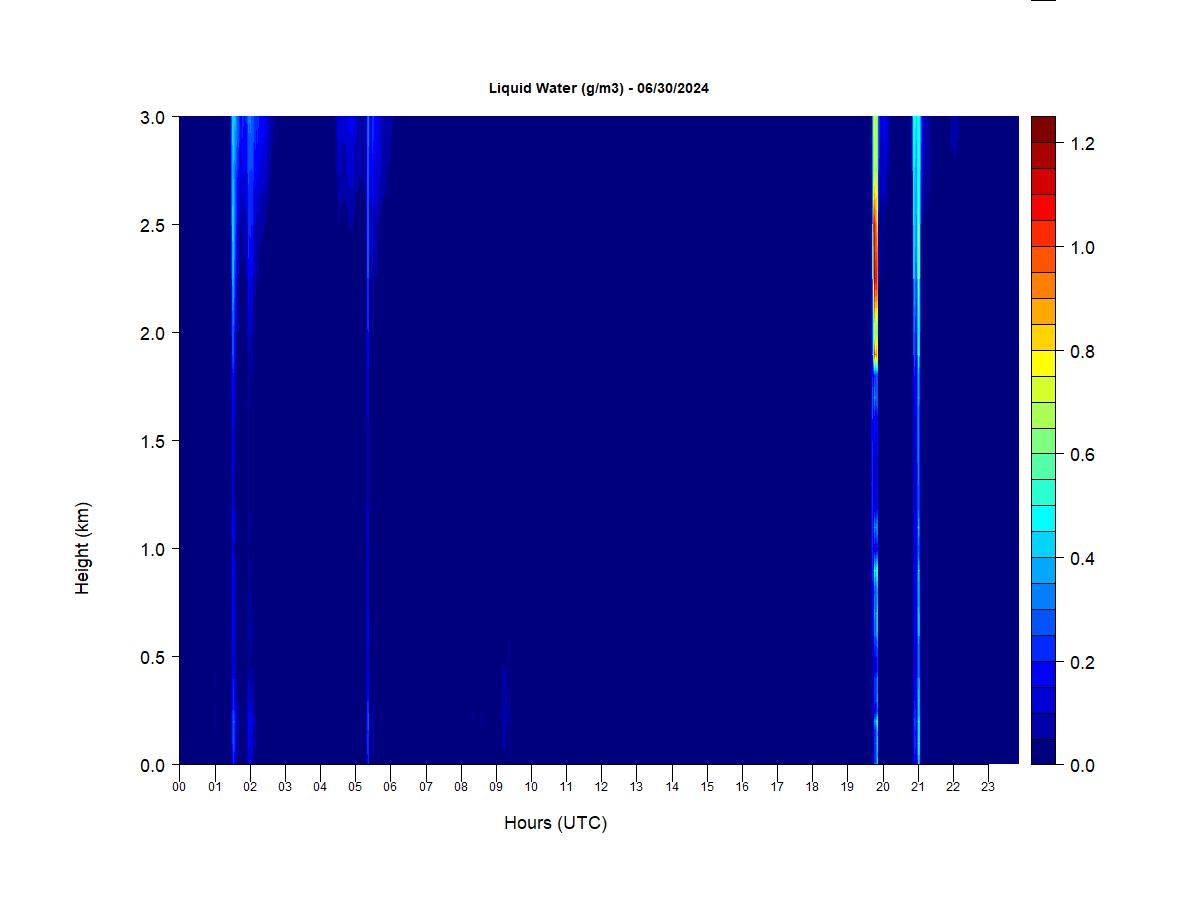The image size is (1200, 900).
Task: Click the 1.5 km height tick label
Action: pos(152,441)
